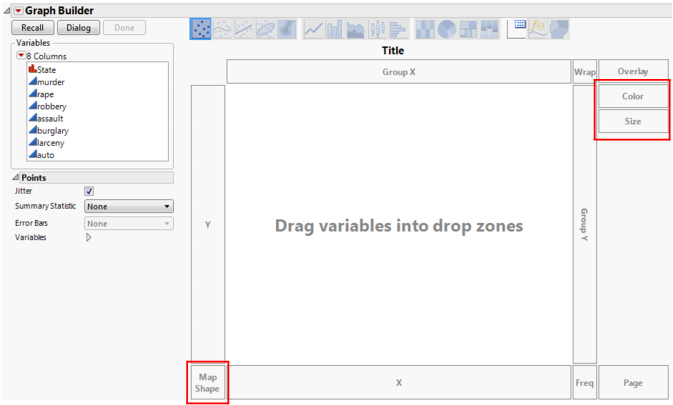Click the Freq drop zone
Image resolution: width=673 pixels, height=405 pixels.
click(x=585, y=383)
